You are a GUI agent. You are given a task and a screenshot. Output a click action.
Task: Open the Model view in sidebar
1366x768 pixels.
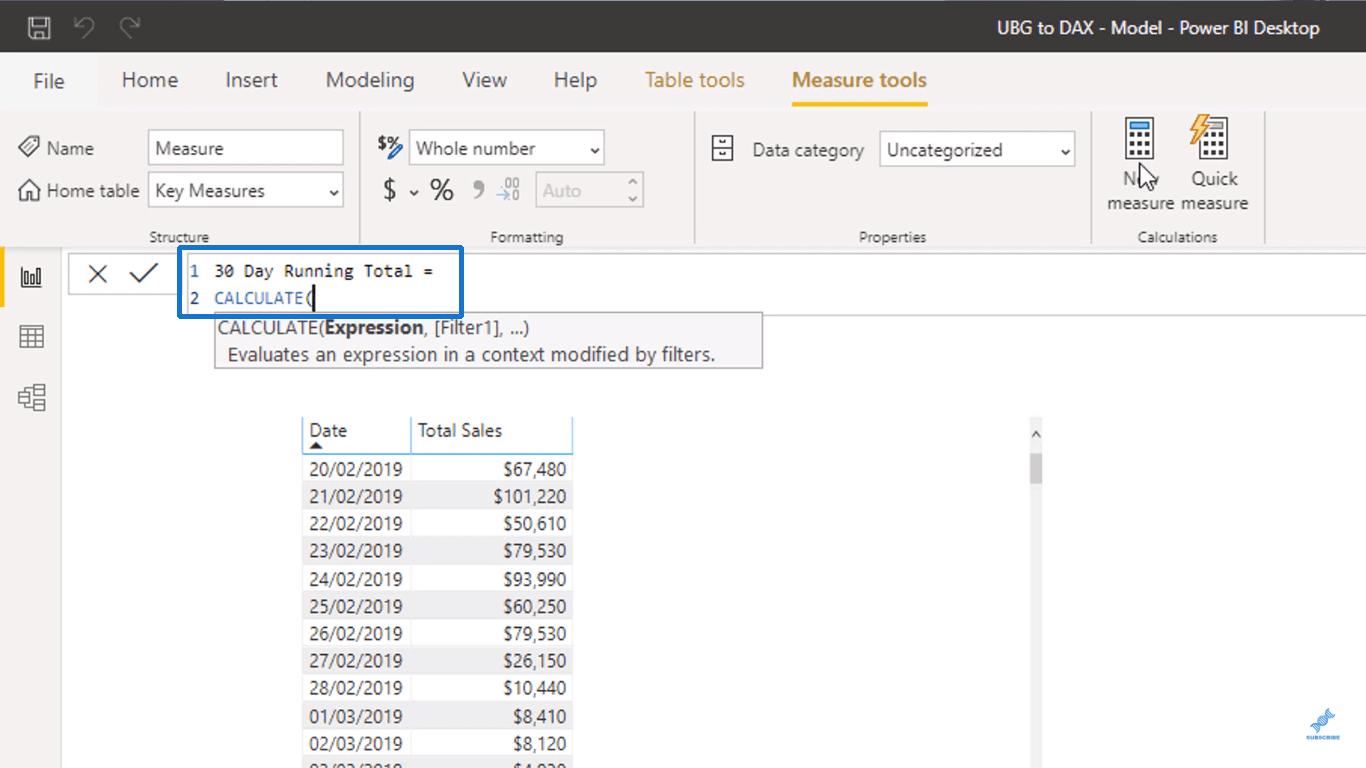pyautogui.click(x=32, y=398)
